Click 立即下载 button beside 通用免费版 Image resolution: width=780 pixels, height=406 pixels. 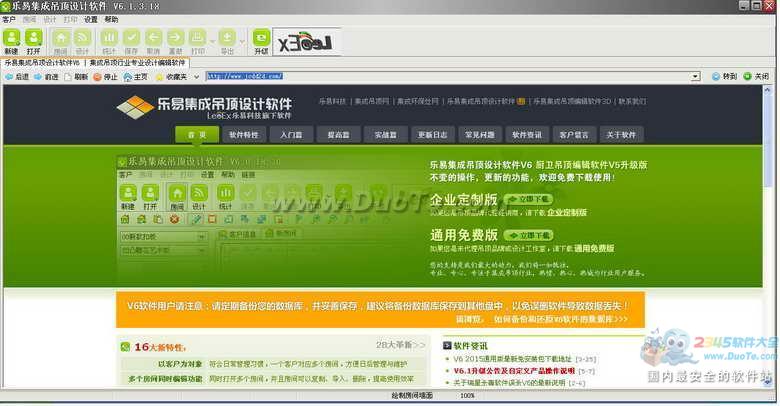(x=529, y=235)
